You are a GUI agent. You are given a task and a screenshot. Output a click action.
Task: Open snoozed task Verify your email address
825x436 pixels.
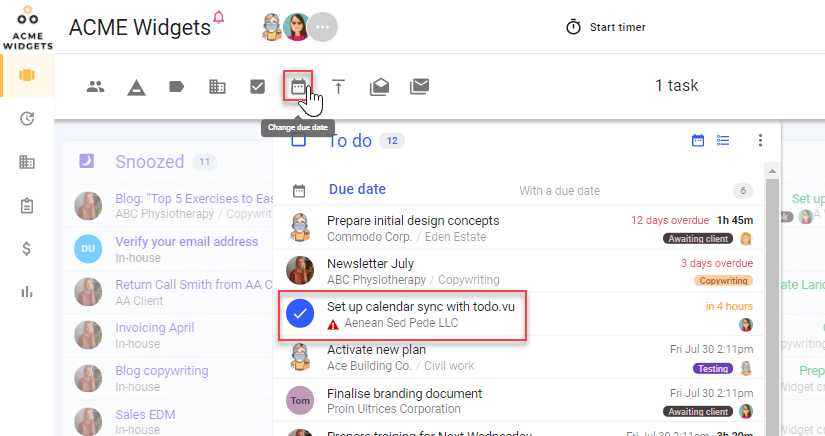pyautogui.click(x=187, y=241)
